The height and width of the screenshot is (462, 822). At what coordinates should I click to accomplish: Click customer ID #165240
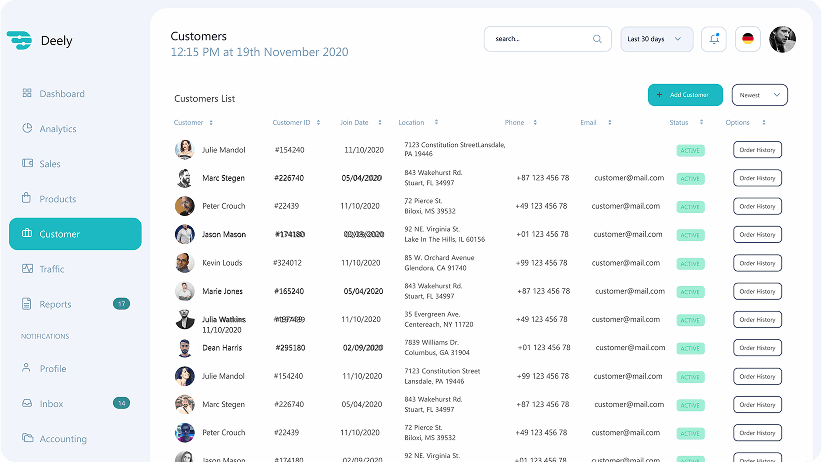tap(289, 291)
